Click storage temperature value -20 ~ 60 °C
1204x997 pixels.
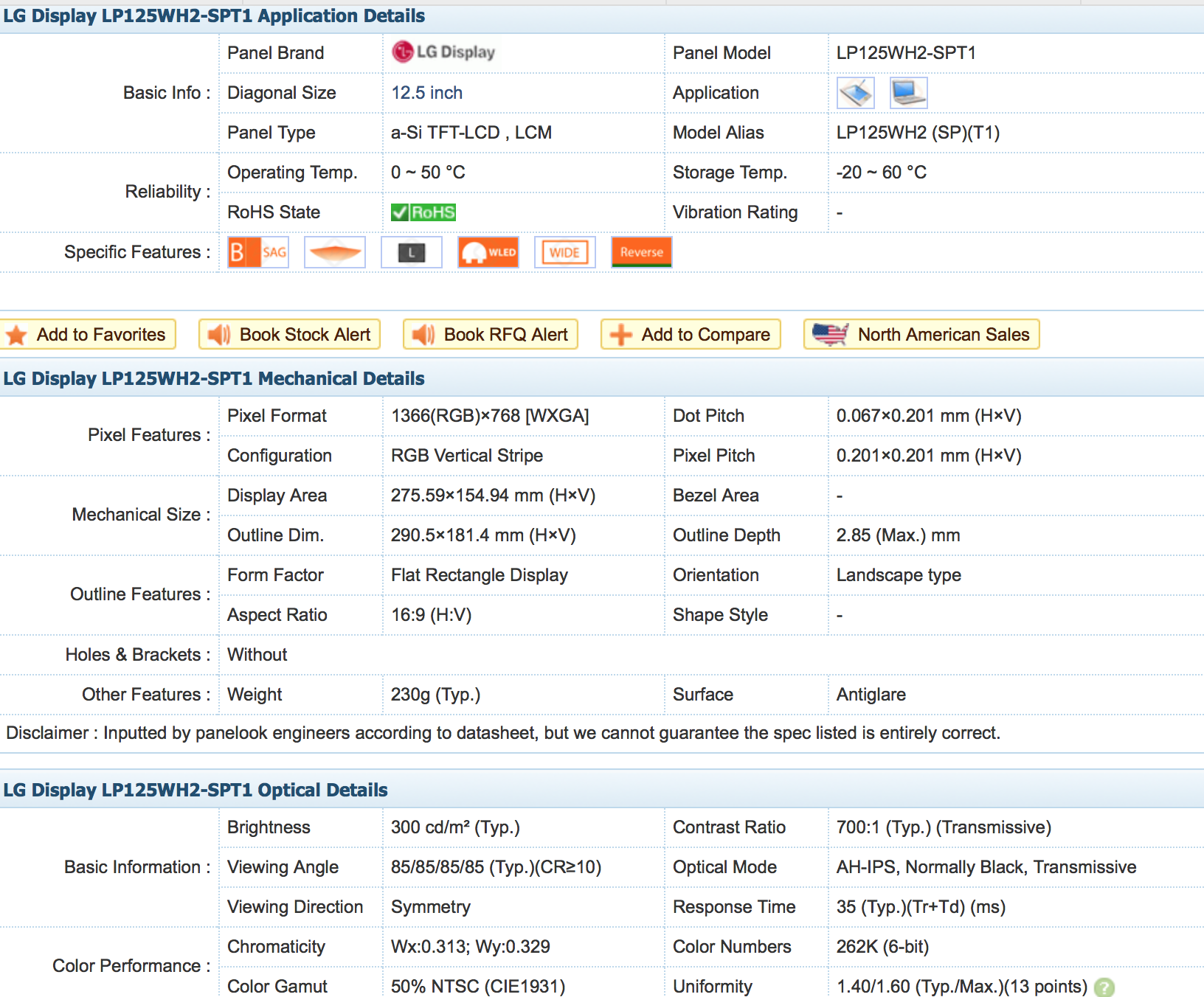pos(881,173)
